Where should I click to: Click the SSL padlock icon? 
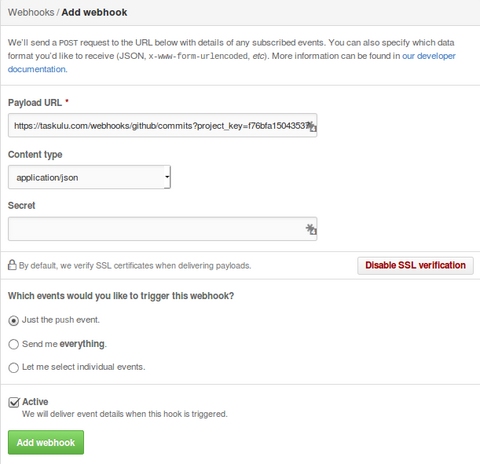pyautogui.click(x=12, y=265)
